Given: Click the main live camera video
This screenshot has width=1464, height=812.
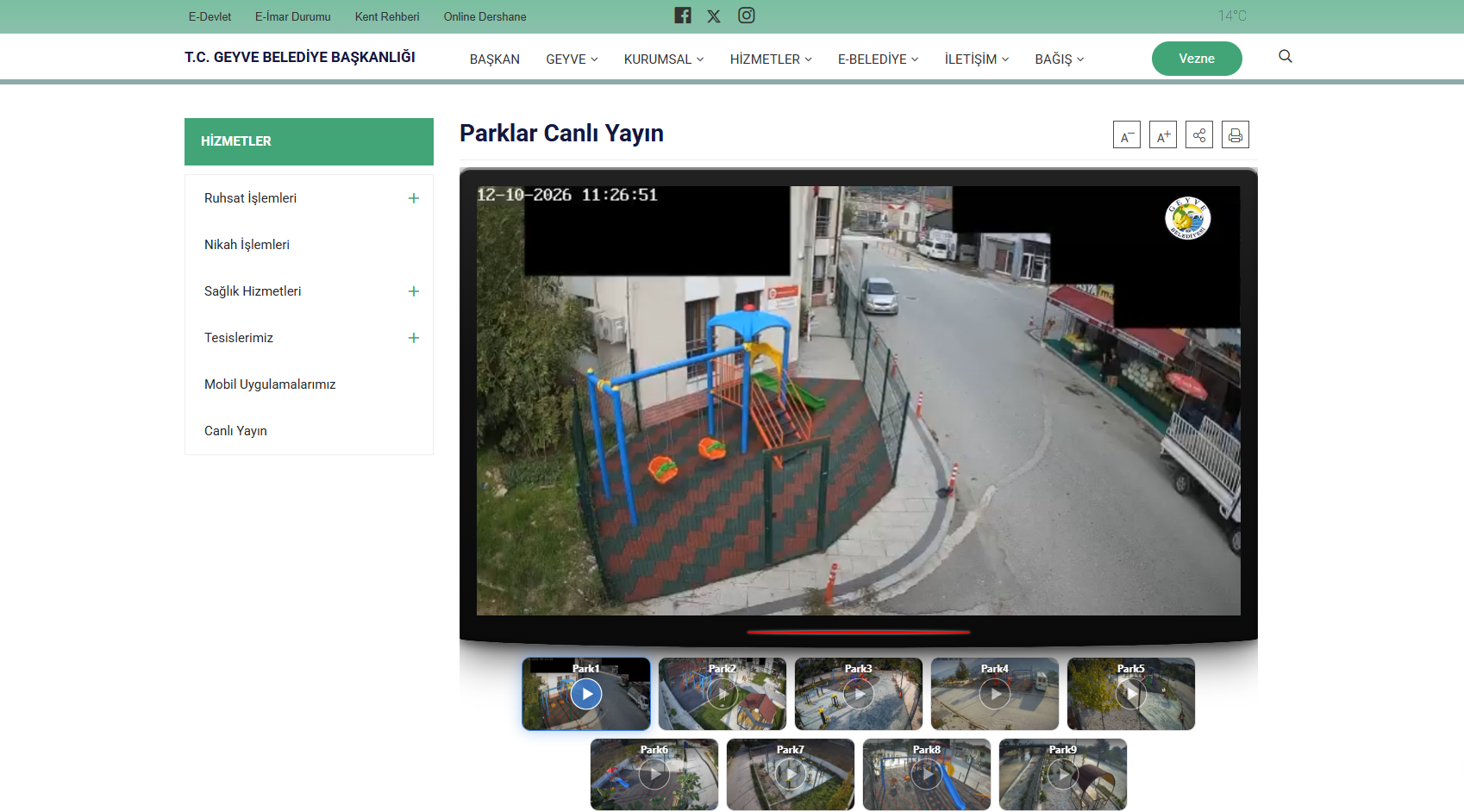Looking at the screenshot, I should click(x=859, y=401).
